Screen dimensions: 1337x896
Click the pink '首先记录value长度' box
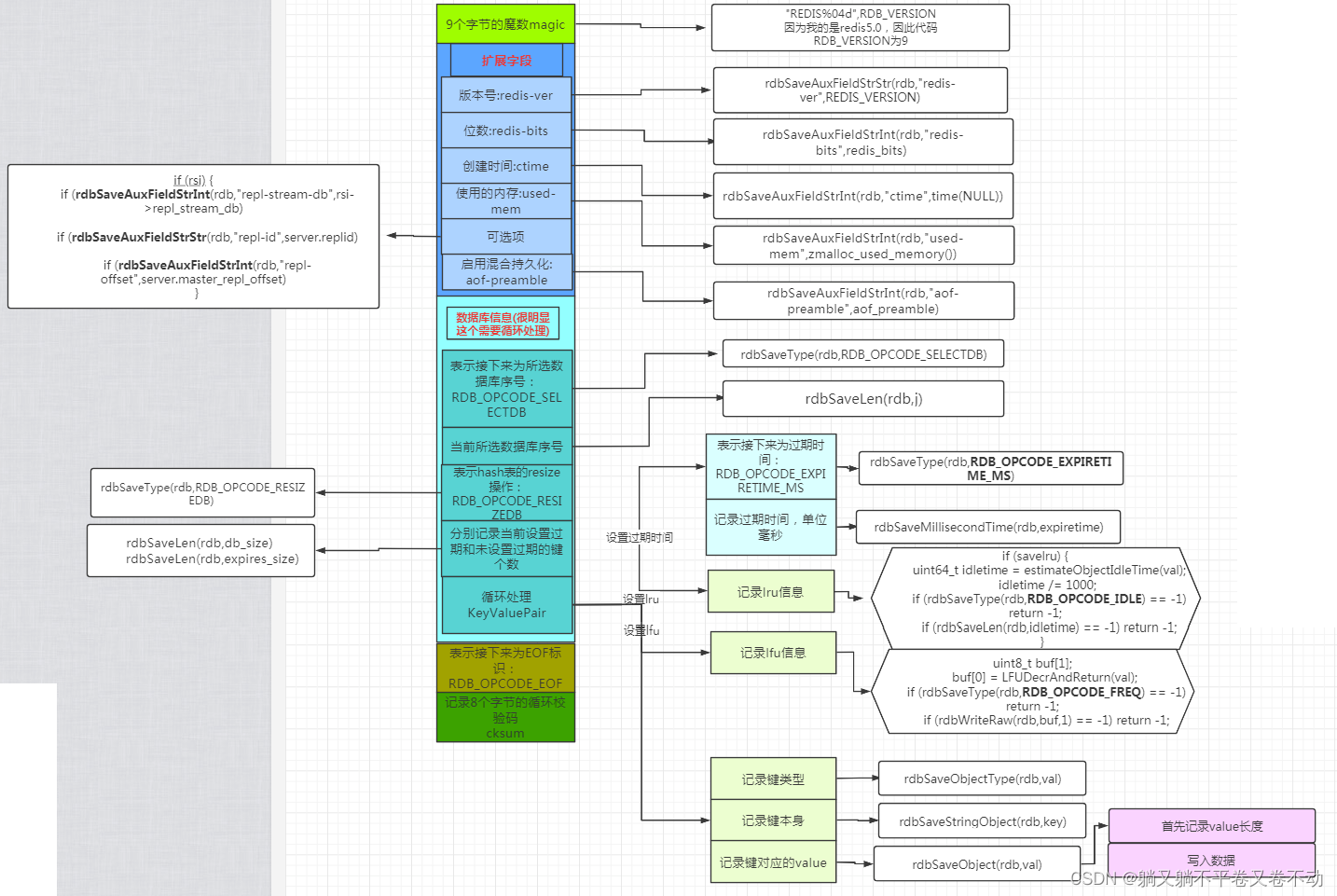(x=1212, y=826)
